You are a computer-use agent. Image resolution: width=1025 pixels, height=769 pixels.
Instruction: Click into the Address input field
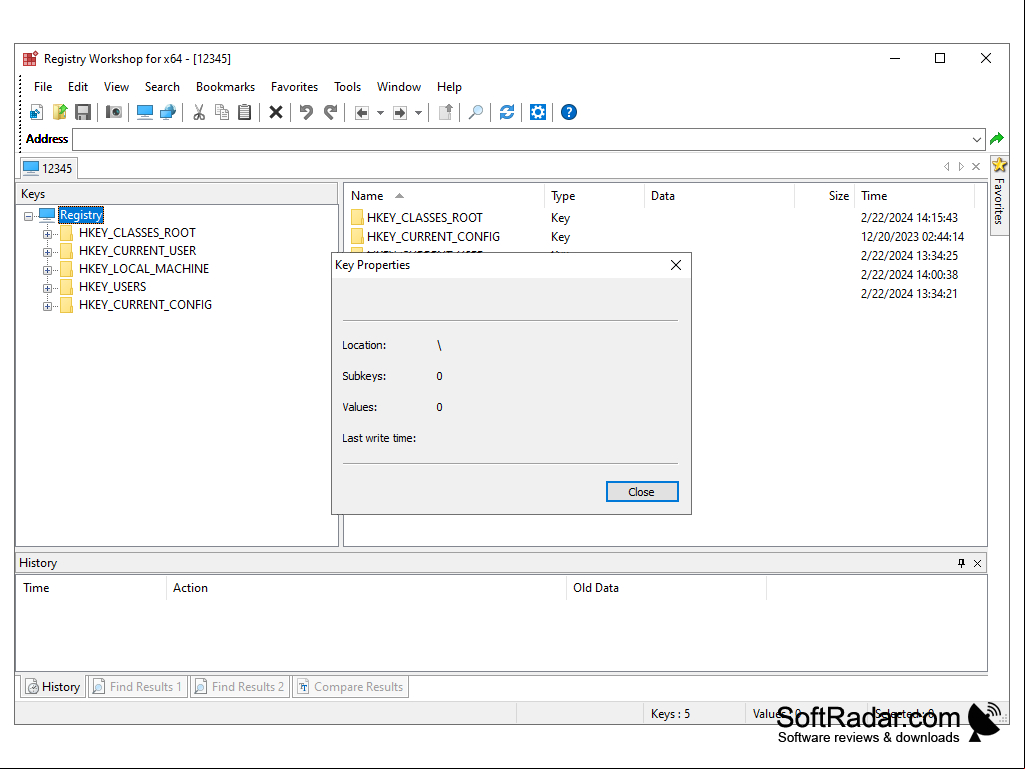pyautogui.click(x=521, y=139)
